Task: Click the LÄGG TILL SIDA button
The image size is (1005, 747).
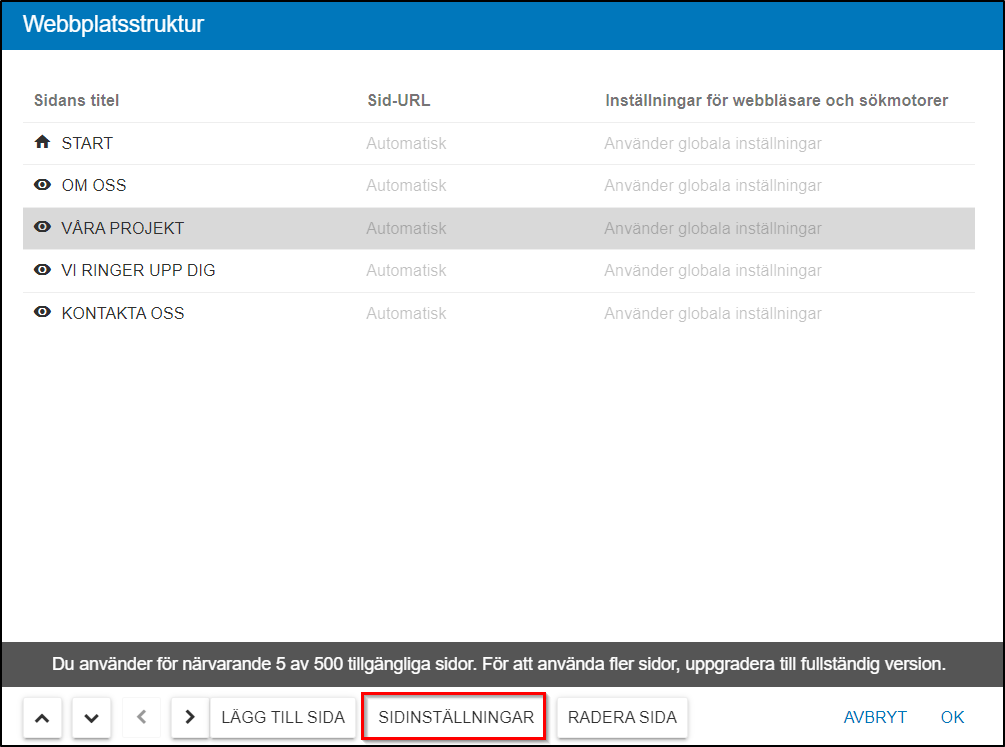Action: pos(283,718)
